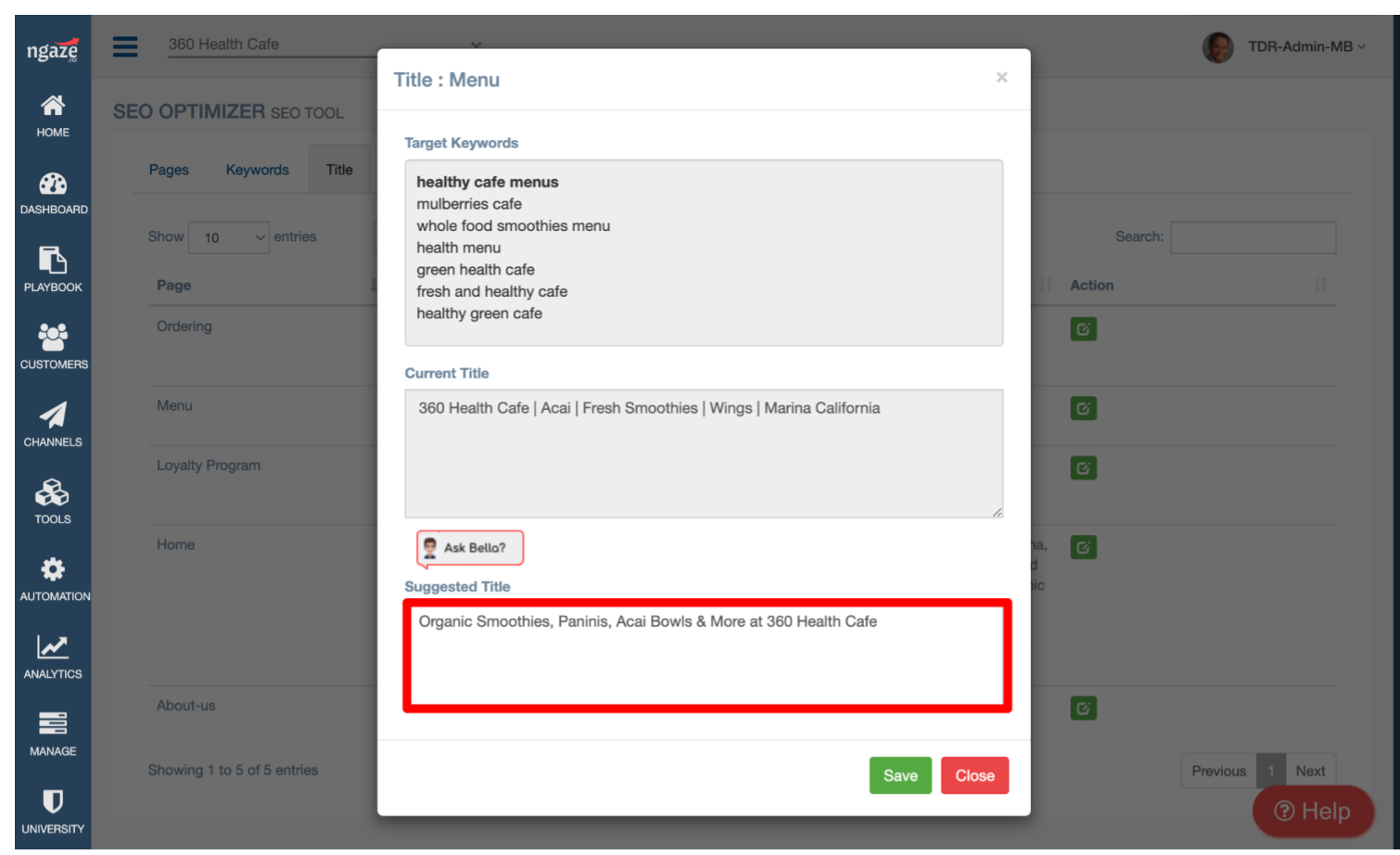Image resolution: width=1400 pixels, height=855 pixels.
Task: Select keyword 'fresh and healthy cafe'
Action: (492, 291)
